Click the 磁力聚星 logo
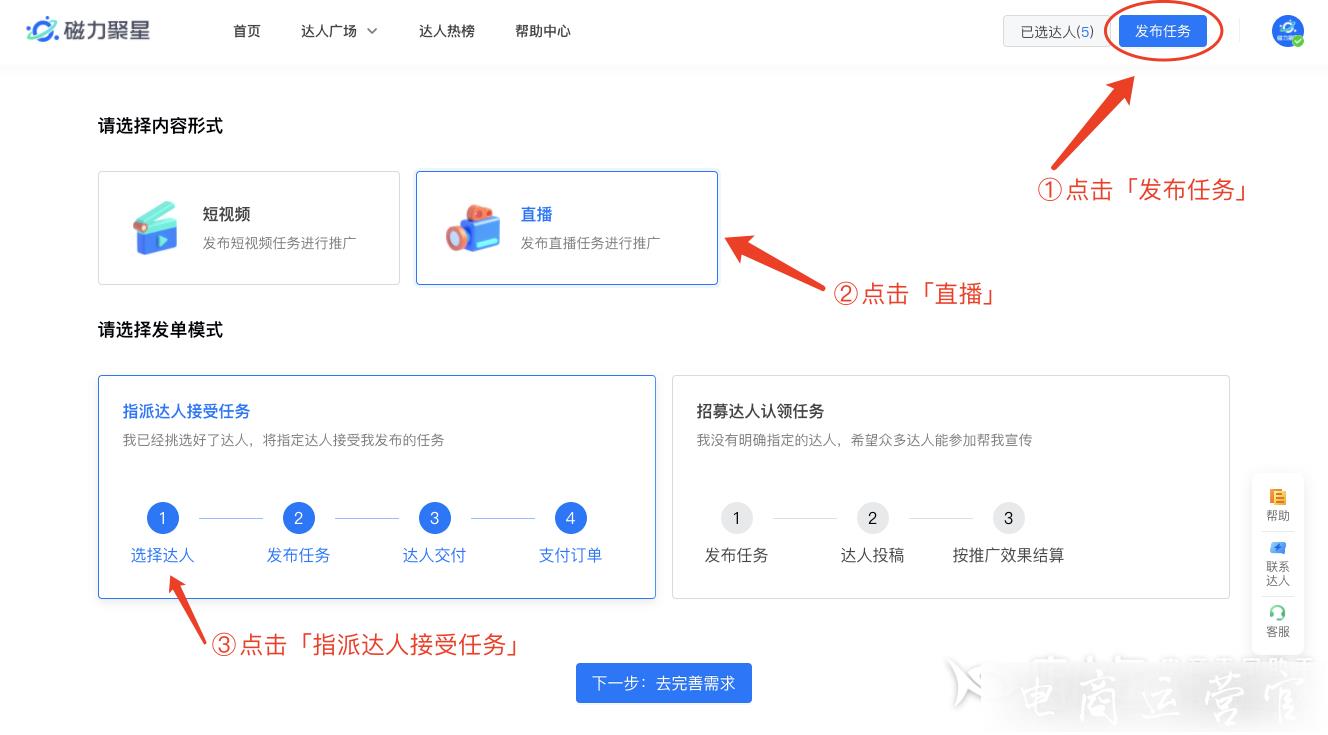 click(x=88, y=31)
